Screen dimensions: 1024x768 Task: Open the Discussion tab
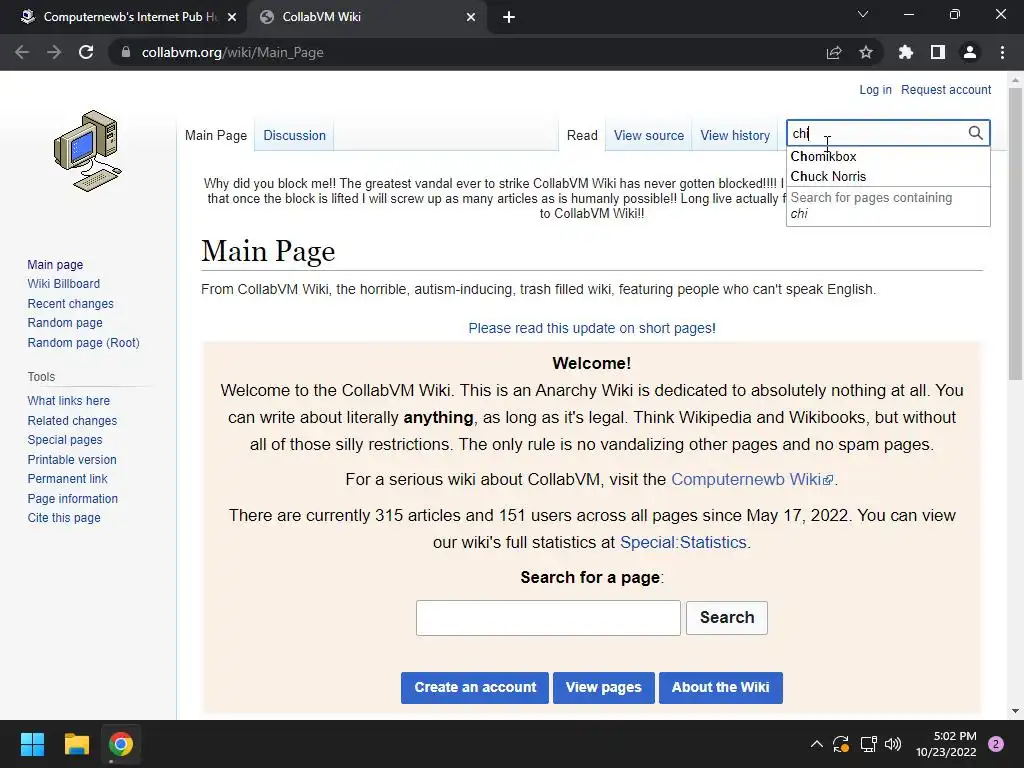point(294,135)
